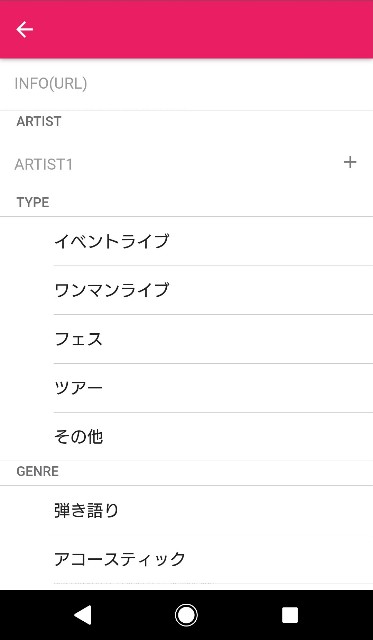Select イベントライブ type option
Screen dimensions: 373x640
pyautogui.click(x=186, y=241)
